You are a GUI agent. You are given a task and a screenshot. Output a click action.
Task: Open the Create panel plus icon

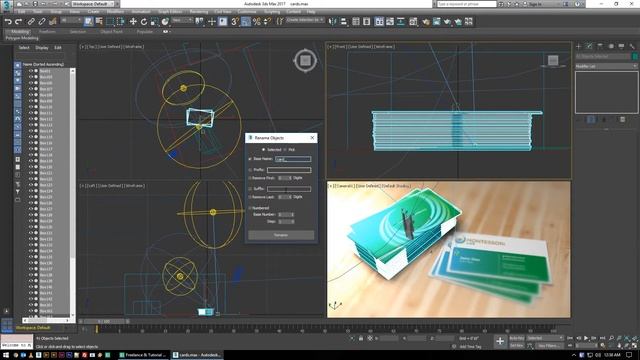(x=578, y=47)
